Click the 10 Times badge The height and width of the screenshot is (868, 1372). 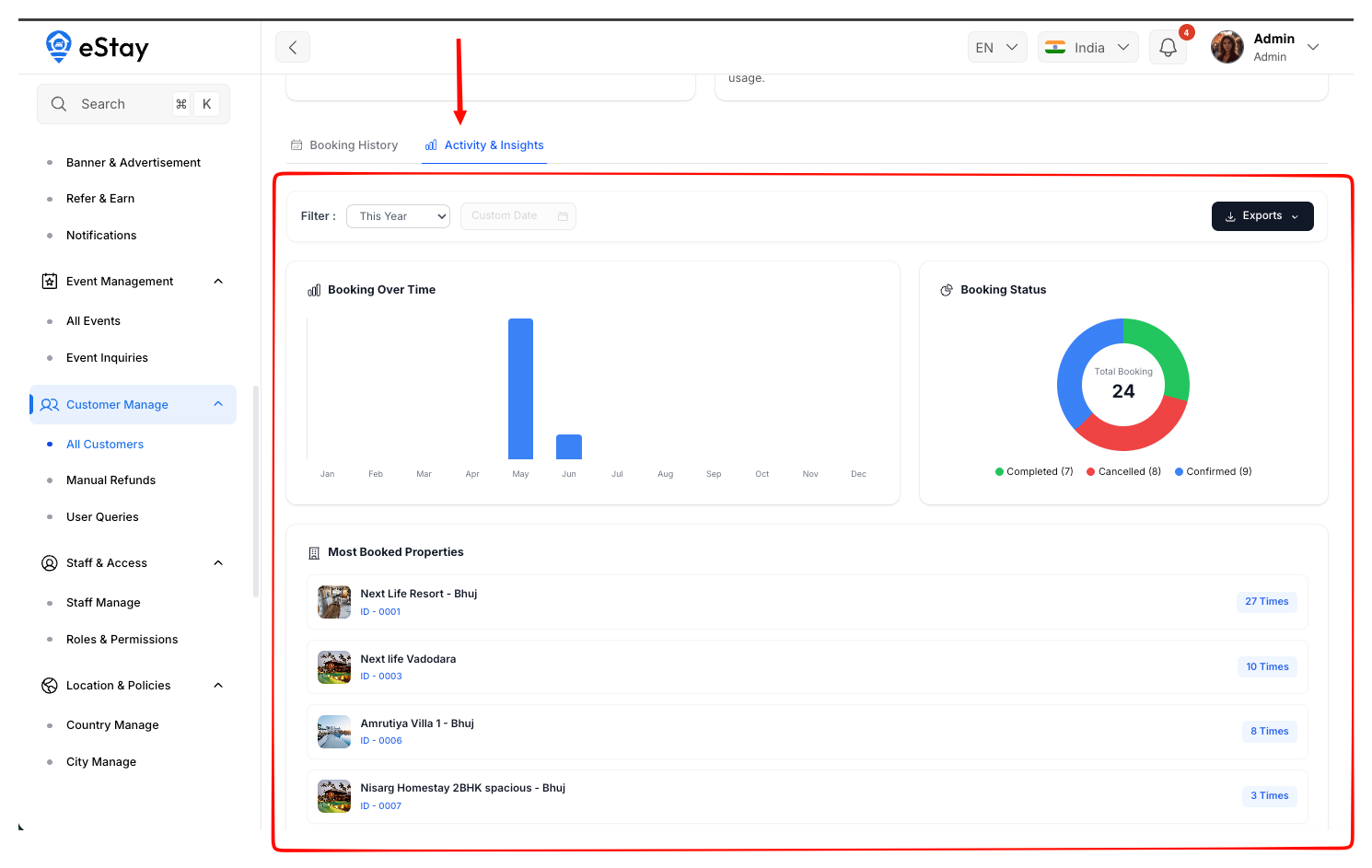(x=1267, y=667)
